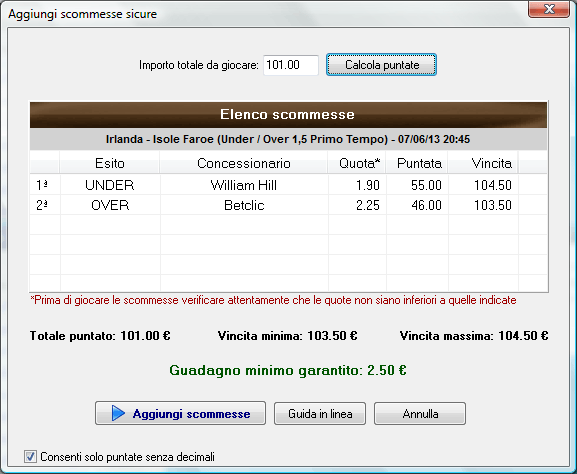
Task: Click the Annulla button
Action: click(420, 414)
